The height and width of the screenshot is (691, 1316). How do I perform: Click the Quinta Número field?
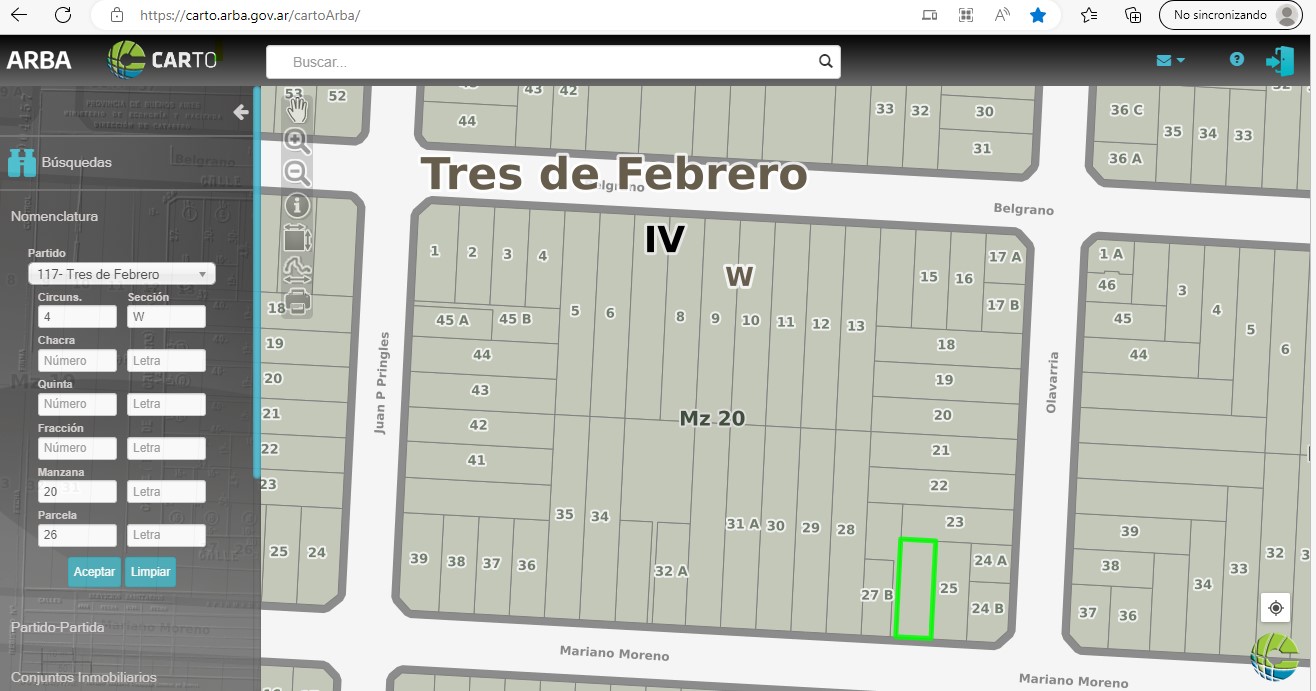point(77,404)
